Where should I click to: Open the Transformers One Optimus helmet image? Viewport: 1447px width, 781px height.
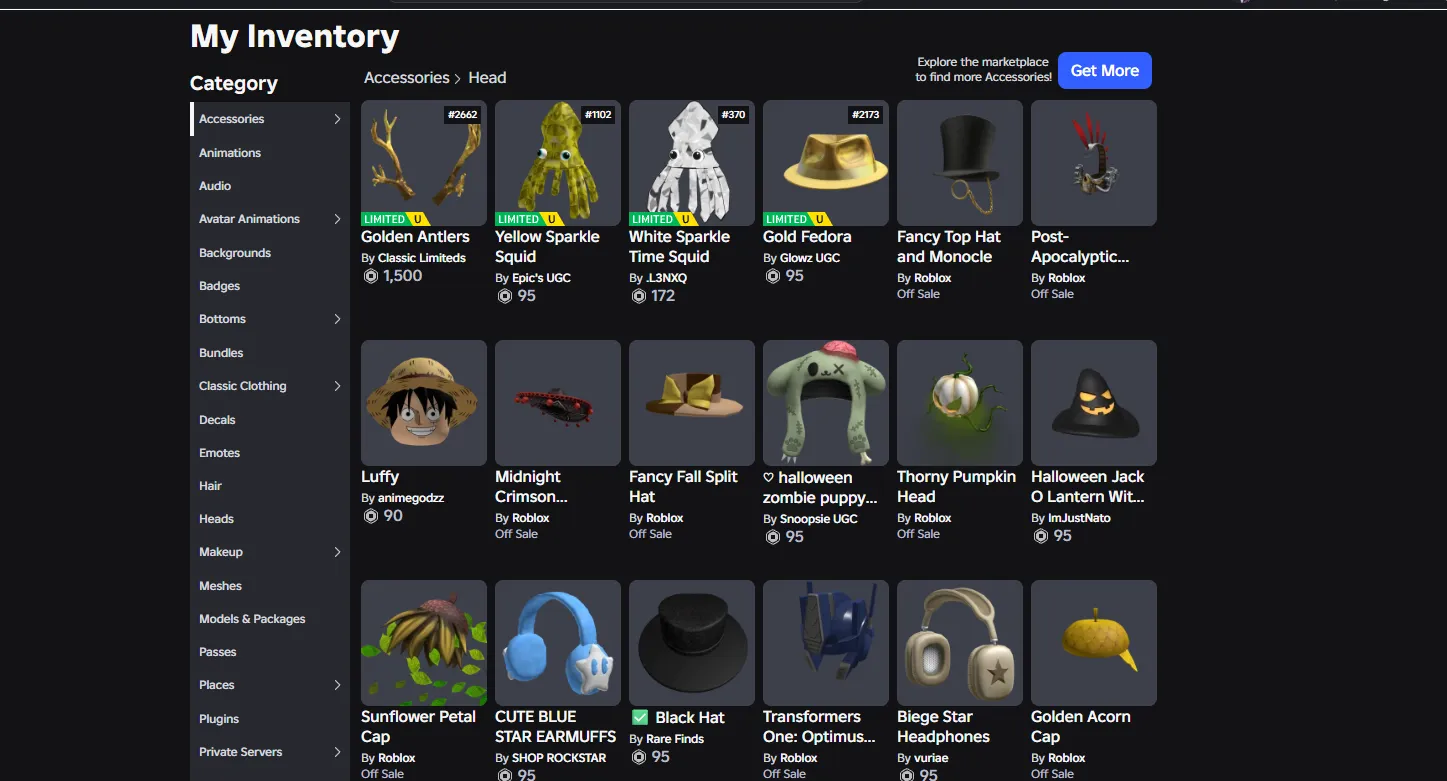click(x=826, y=643)
